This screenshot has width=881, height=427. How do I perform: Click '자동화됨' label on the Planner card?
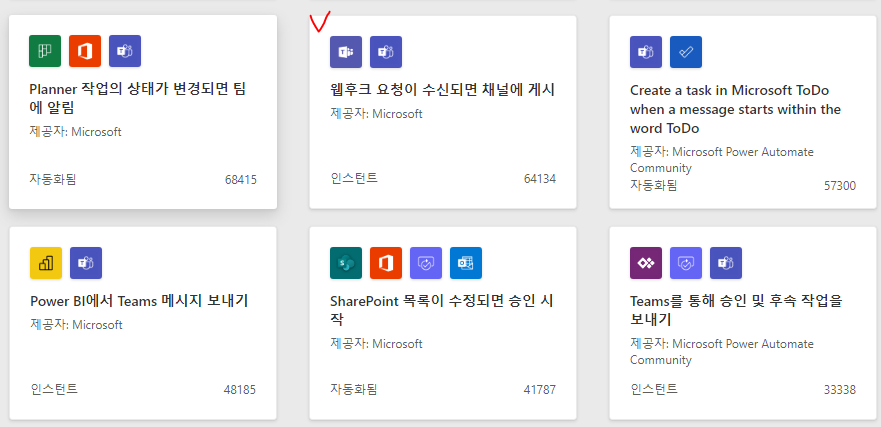point(53,179)
